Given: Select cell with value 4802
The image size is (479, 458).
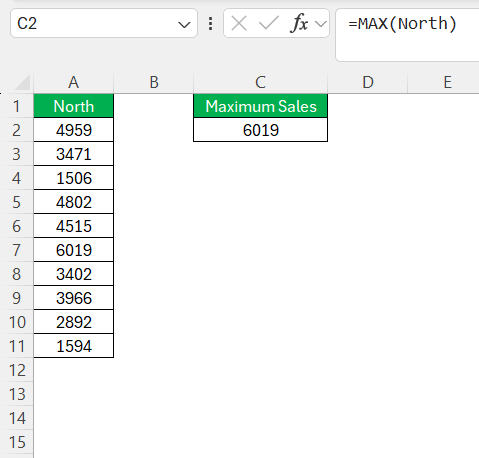Looking at the screenshot, I should point(74,202).
